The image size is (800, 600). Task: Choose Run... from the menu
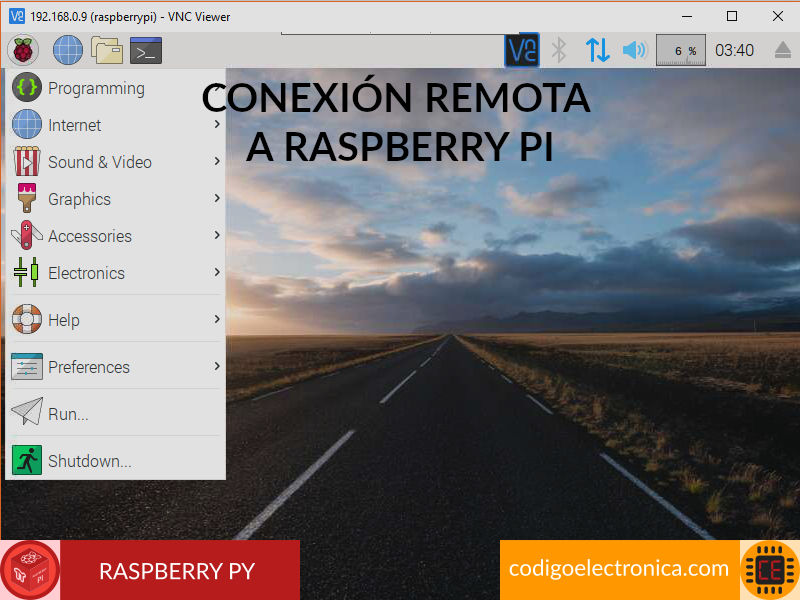(x=116, y=413)
